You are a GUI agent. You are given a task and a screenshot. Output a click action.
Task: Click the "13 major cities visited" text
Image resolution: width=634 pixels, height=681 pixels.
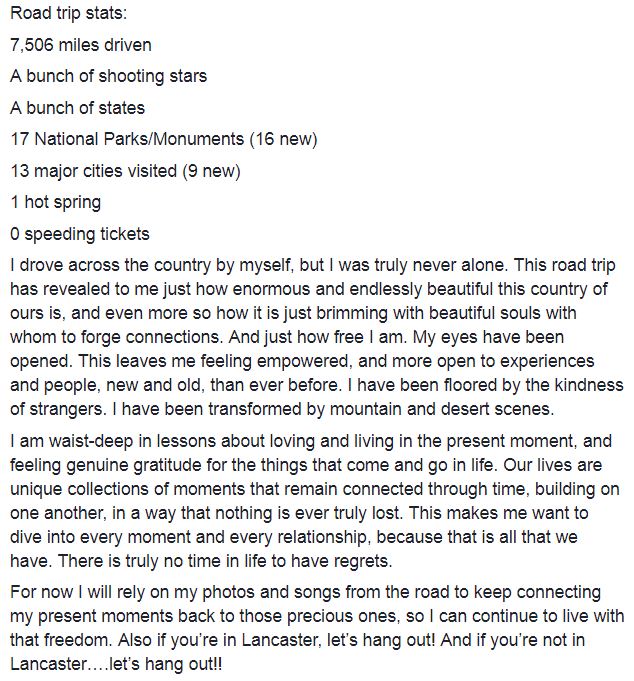94,171
